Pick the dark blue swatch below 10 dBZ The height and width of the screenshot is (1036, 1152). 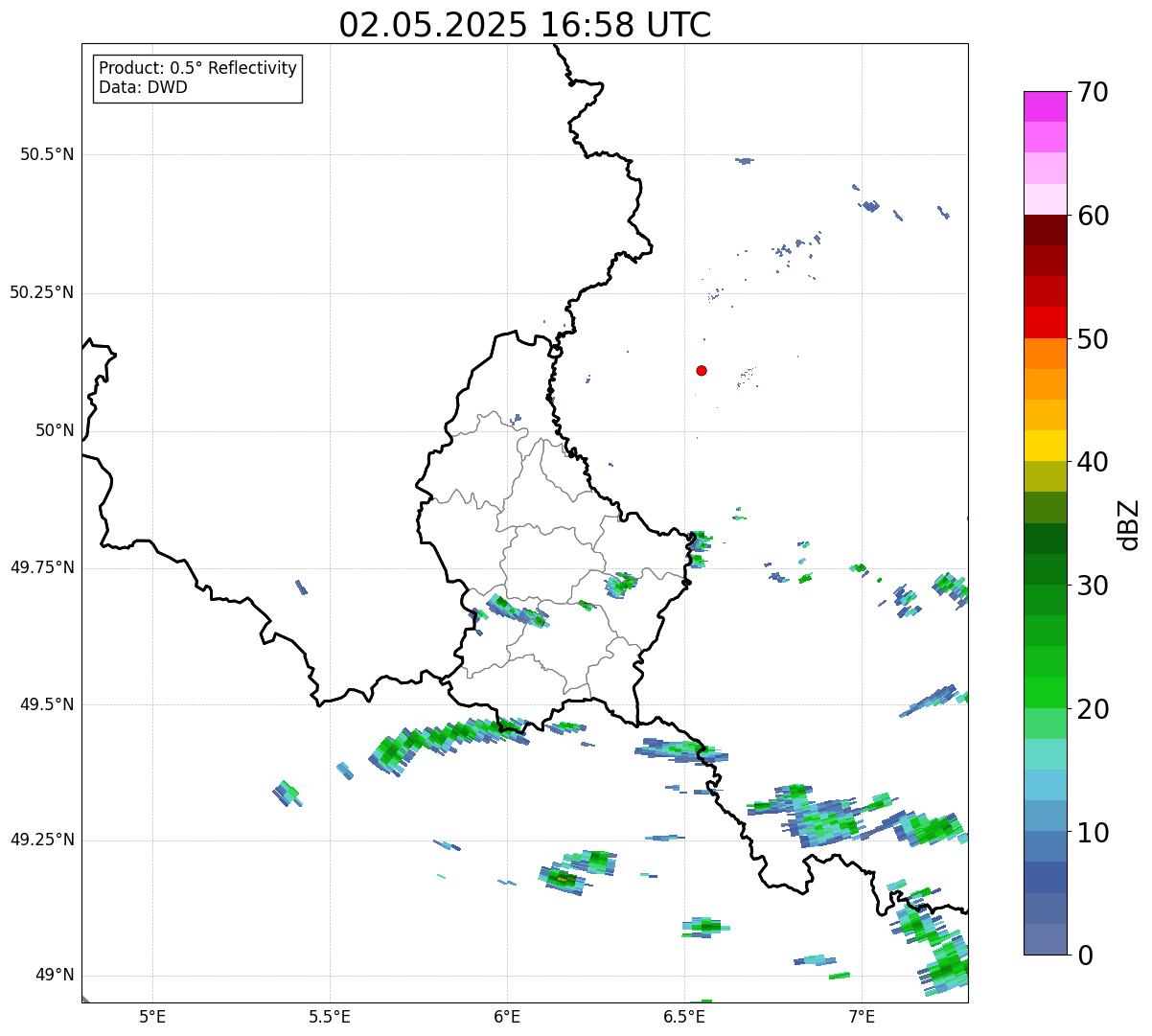(1045, 877)
